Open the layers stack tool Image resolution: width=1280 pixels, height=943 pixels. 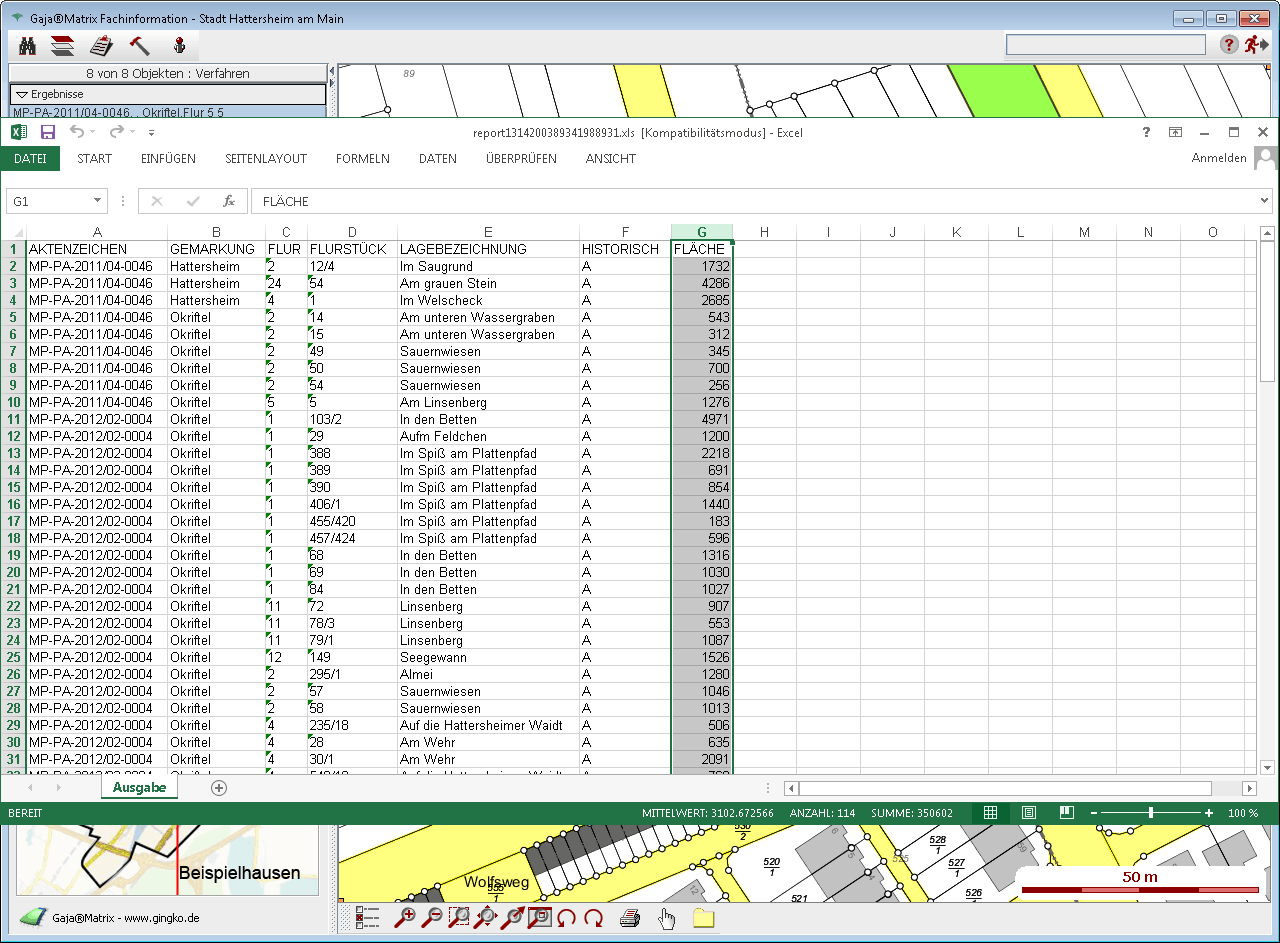tap(63, 45)
